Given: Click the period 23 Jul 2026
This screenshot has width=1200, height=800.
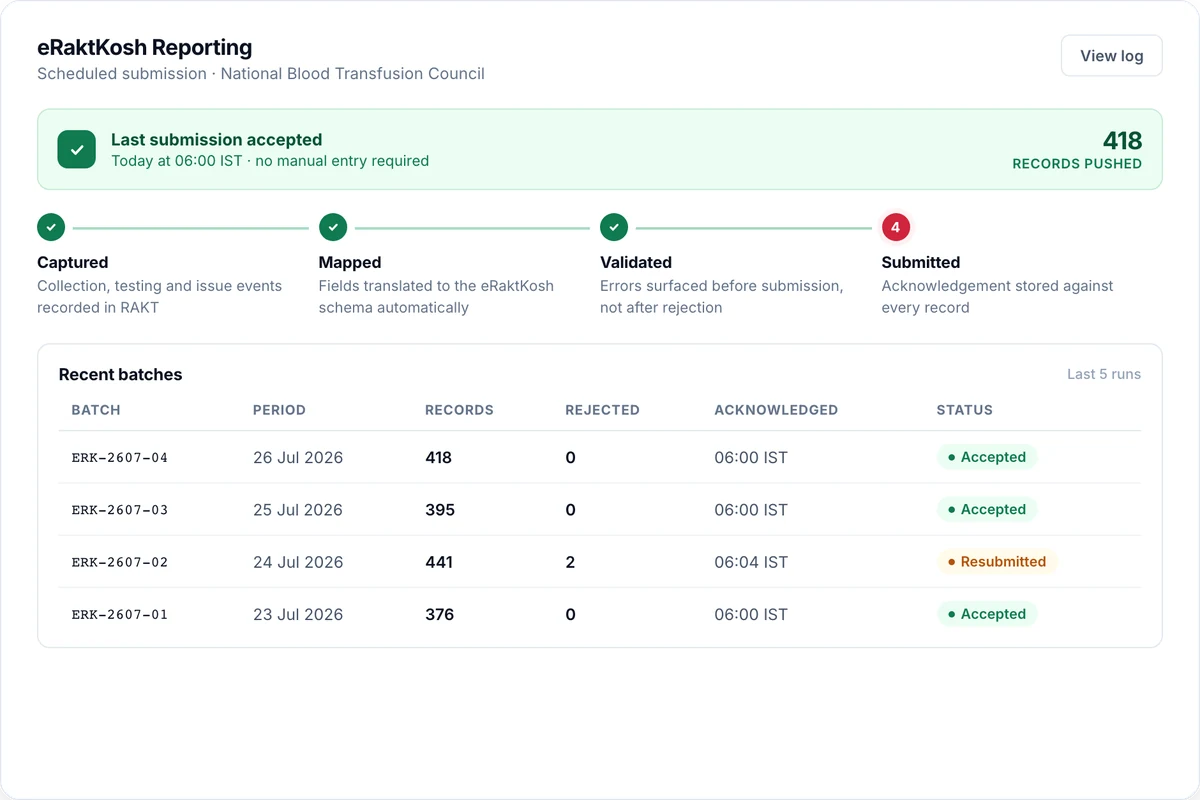Looking at the screenshot, I should (298, 614).
